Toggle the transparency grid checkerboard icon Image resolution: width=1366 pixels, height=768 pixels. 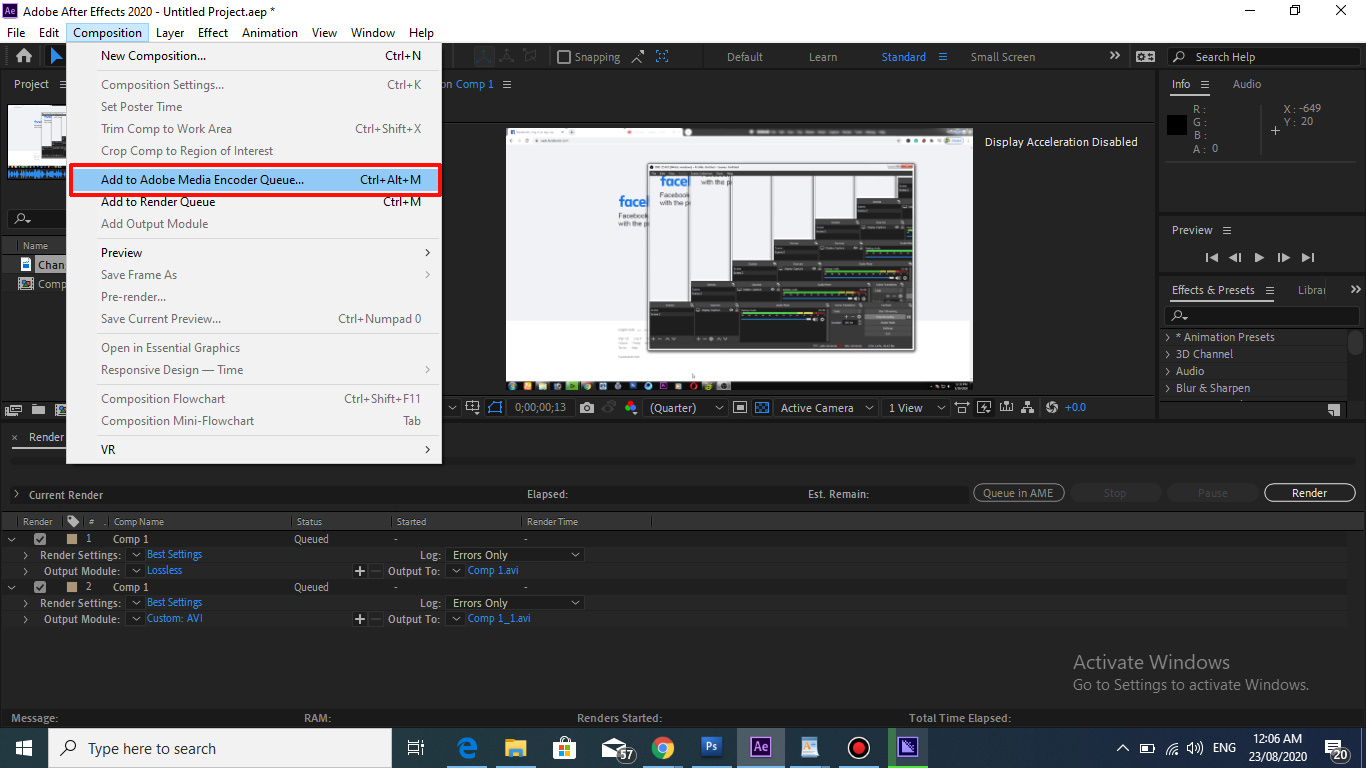pyautogui.click(x=764, y=407)
